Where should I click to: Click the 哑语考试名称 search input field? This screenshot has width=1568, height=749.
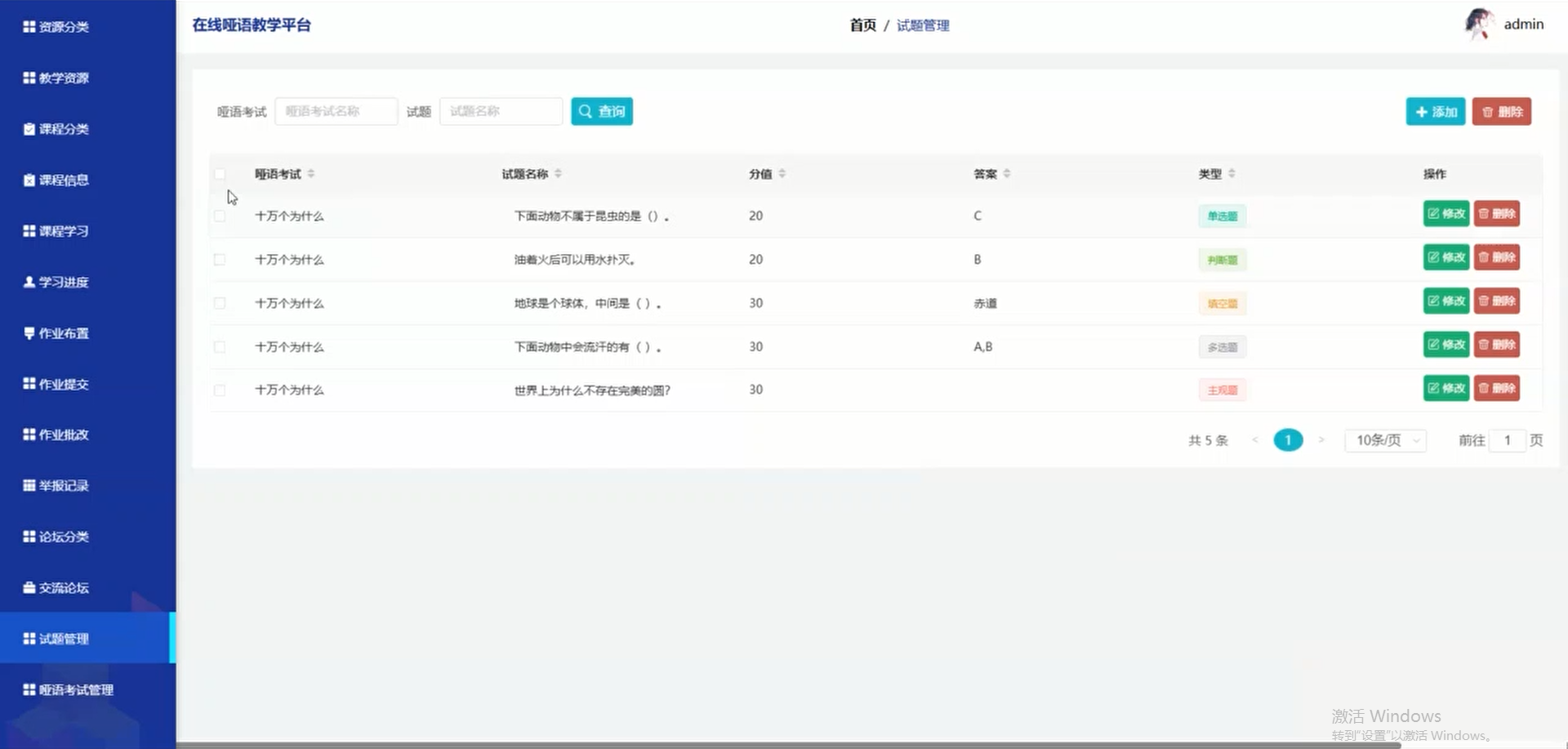(336, 111)
